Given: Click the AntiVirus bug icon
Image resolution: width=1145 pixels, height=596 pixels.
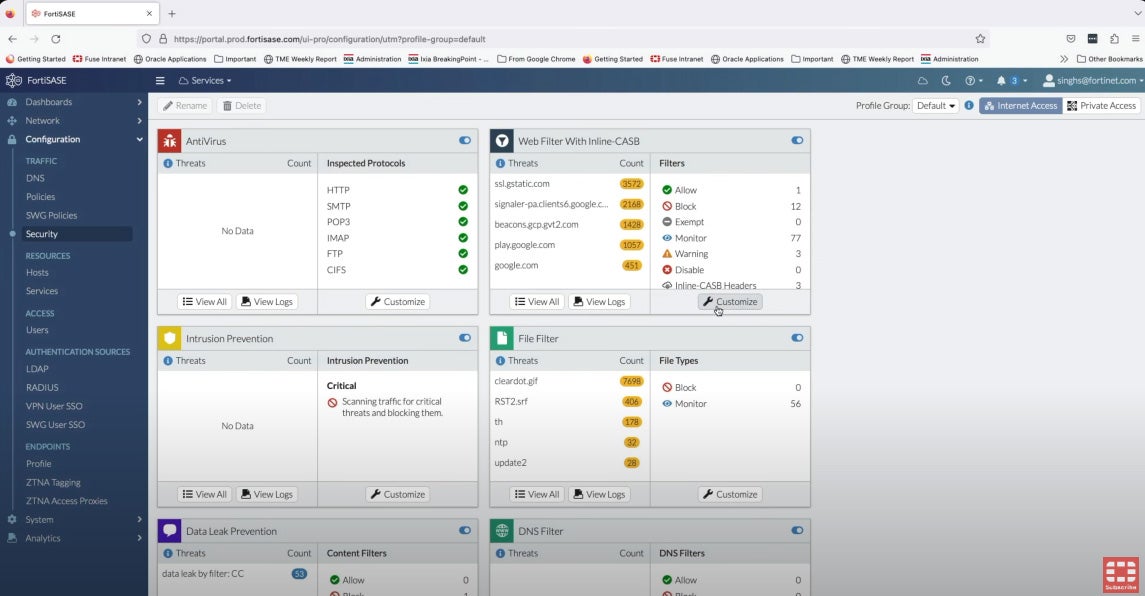Looking at the screenshot, I should [169, 141].
